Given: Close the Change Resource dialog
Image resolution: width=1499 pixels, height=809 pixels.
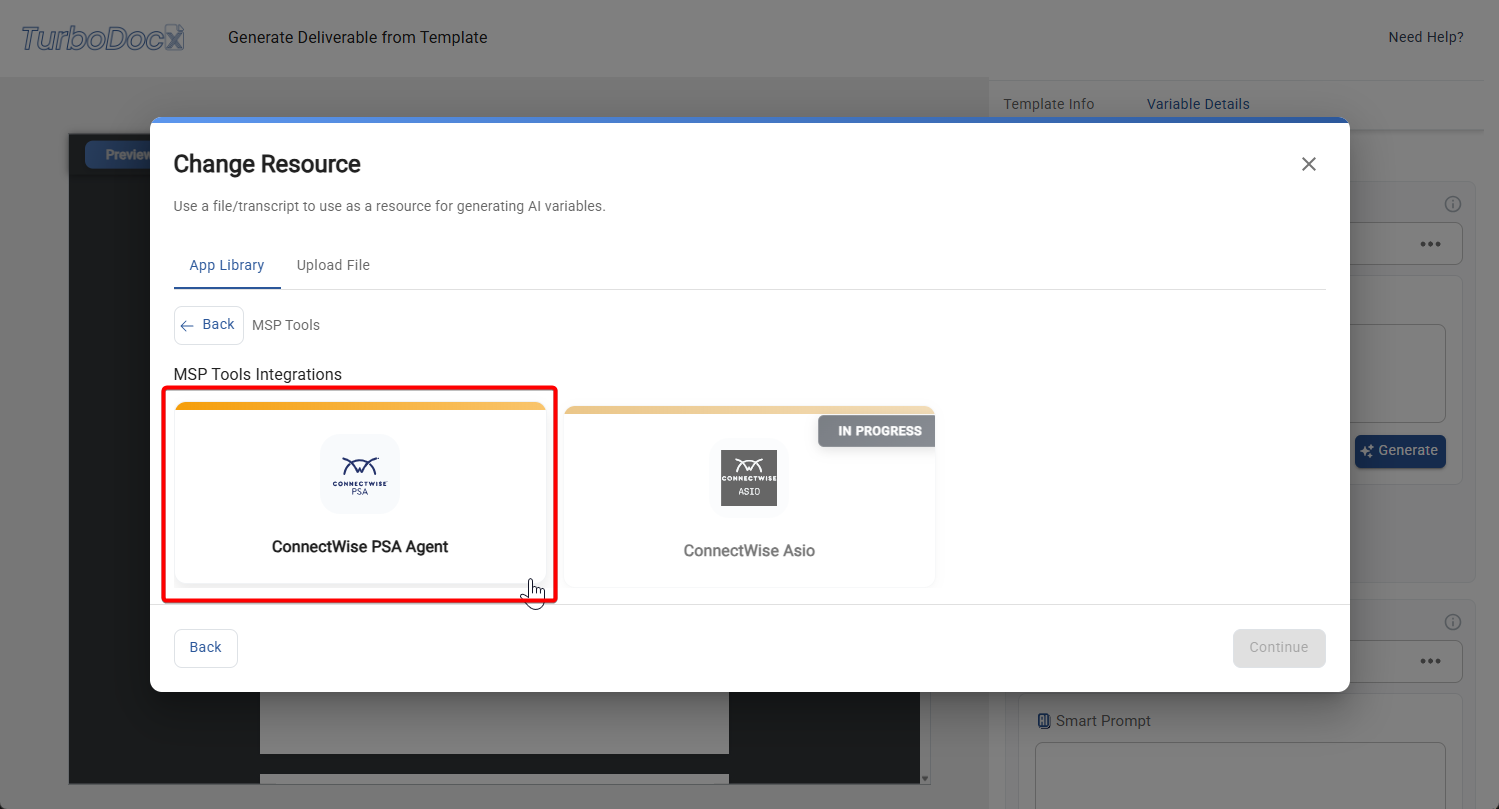Looking at the screenshot, I should [x=1308, y=164].
